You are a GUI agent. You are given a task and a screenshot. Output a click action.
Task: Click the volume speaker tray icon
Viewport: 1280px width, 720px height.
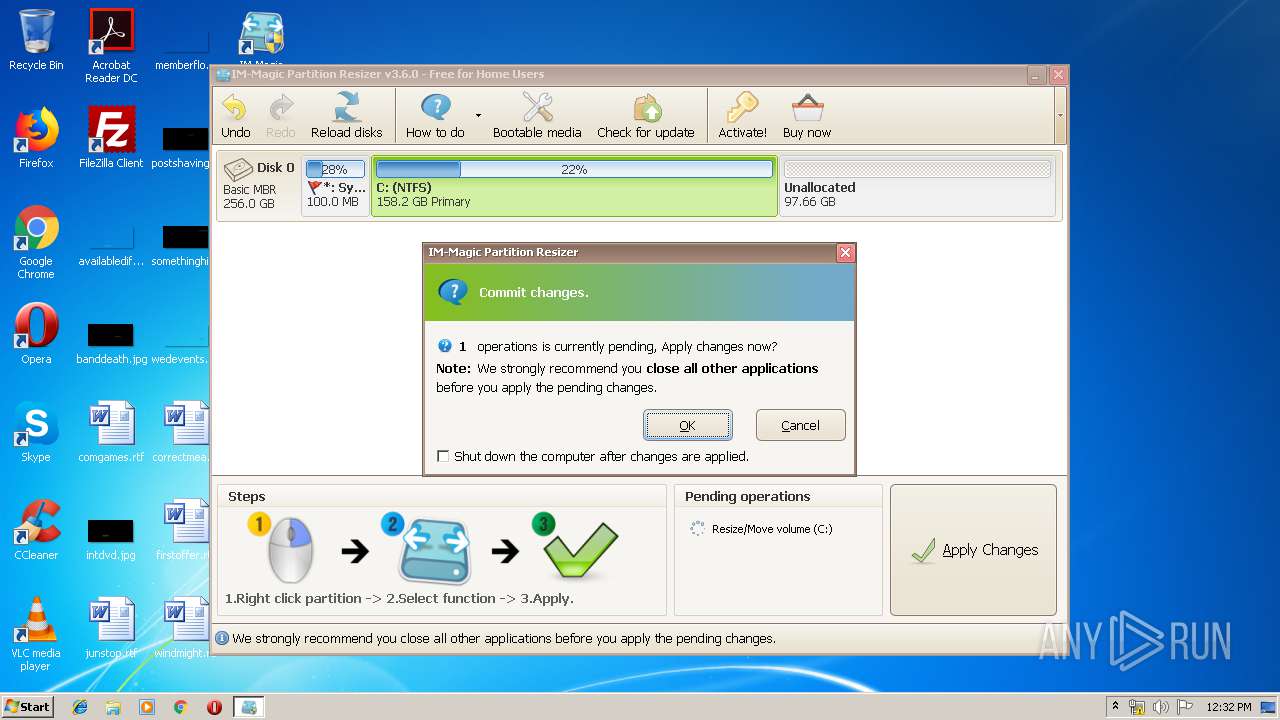point(1161,707)
